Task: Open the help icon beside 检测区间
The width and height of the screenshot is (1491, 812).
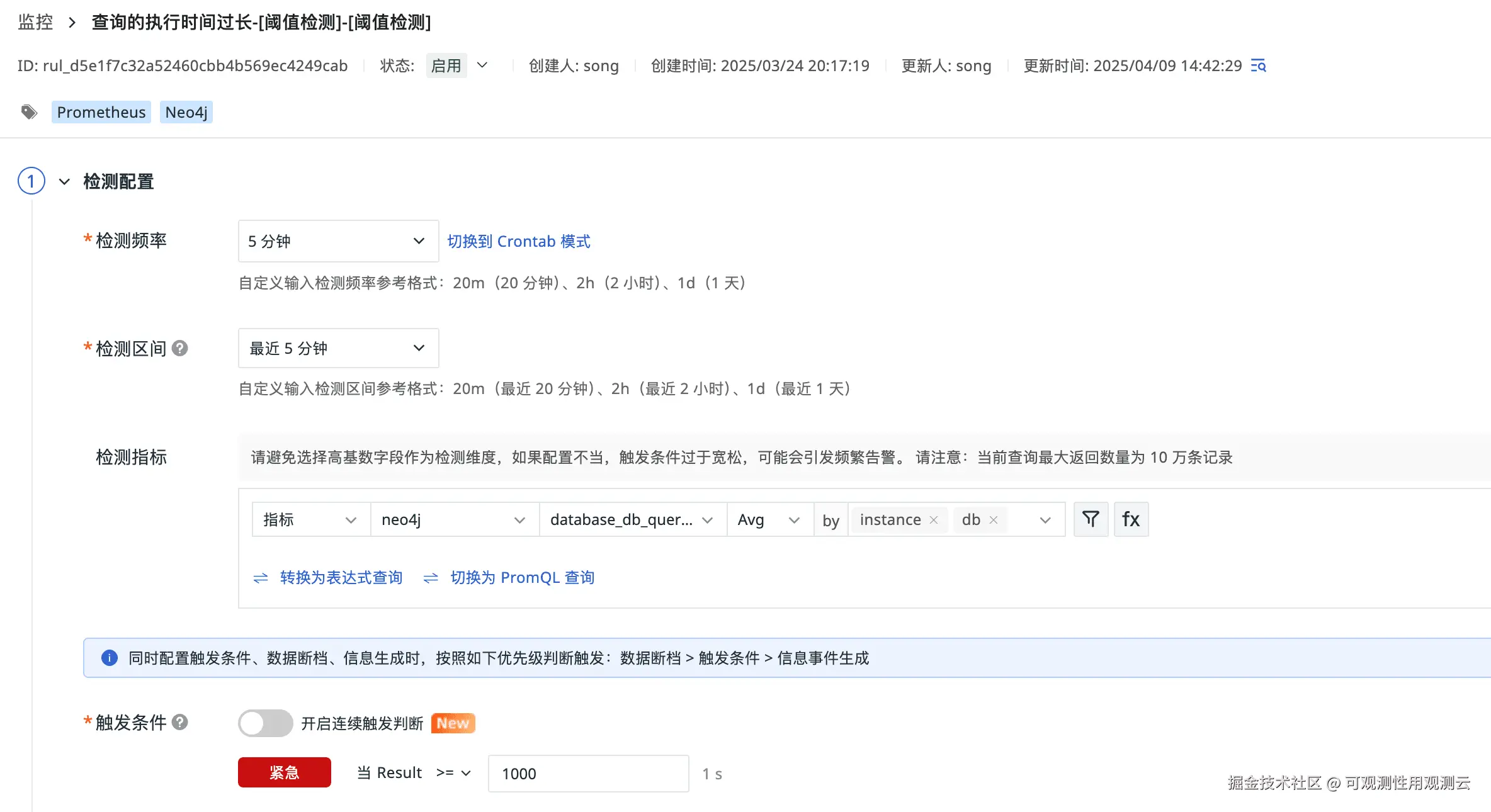Action: tap(180, 348)
